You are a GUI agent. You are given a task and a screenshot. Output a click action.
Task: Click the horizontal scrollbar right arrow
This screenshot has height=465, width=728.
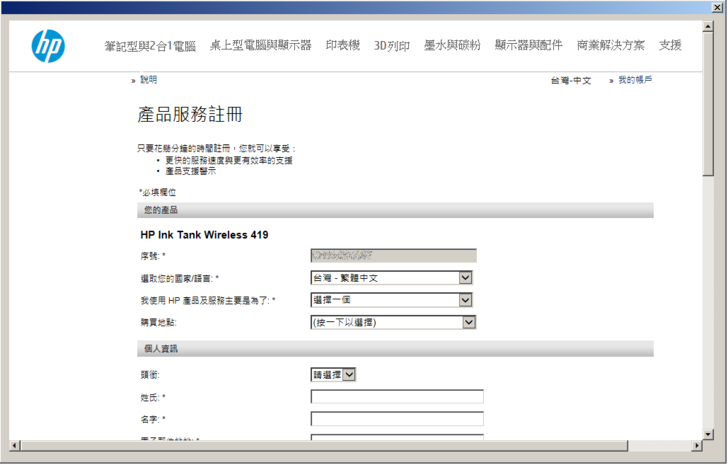pyautogui.click(x=696, y=446)
